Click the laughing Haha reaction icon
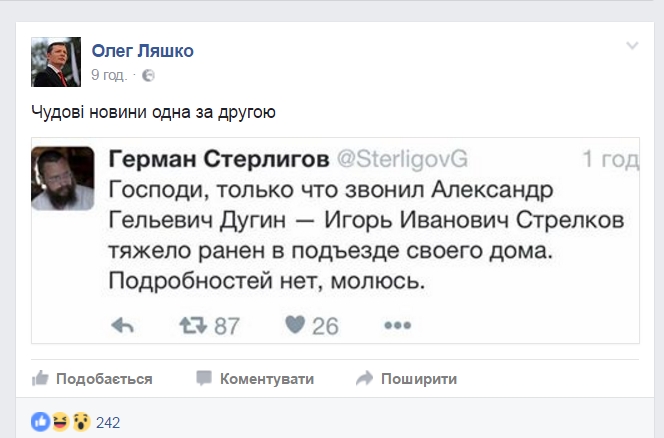664x438 pixels. (x=58, y=422)
